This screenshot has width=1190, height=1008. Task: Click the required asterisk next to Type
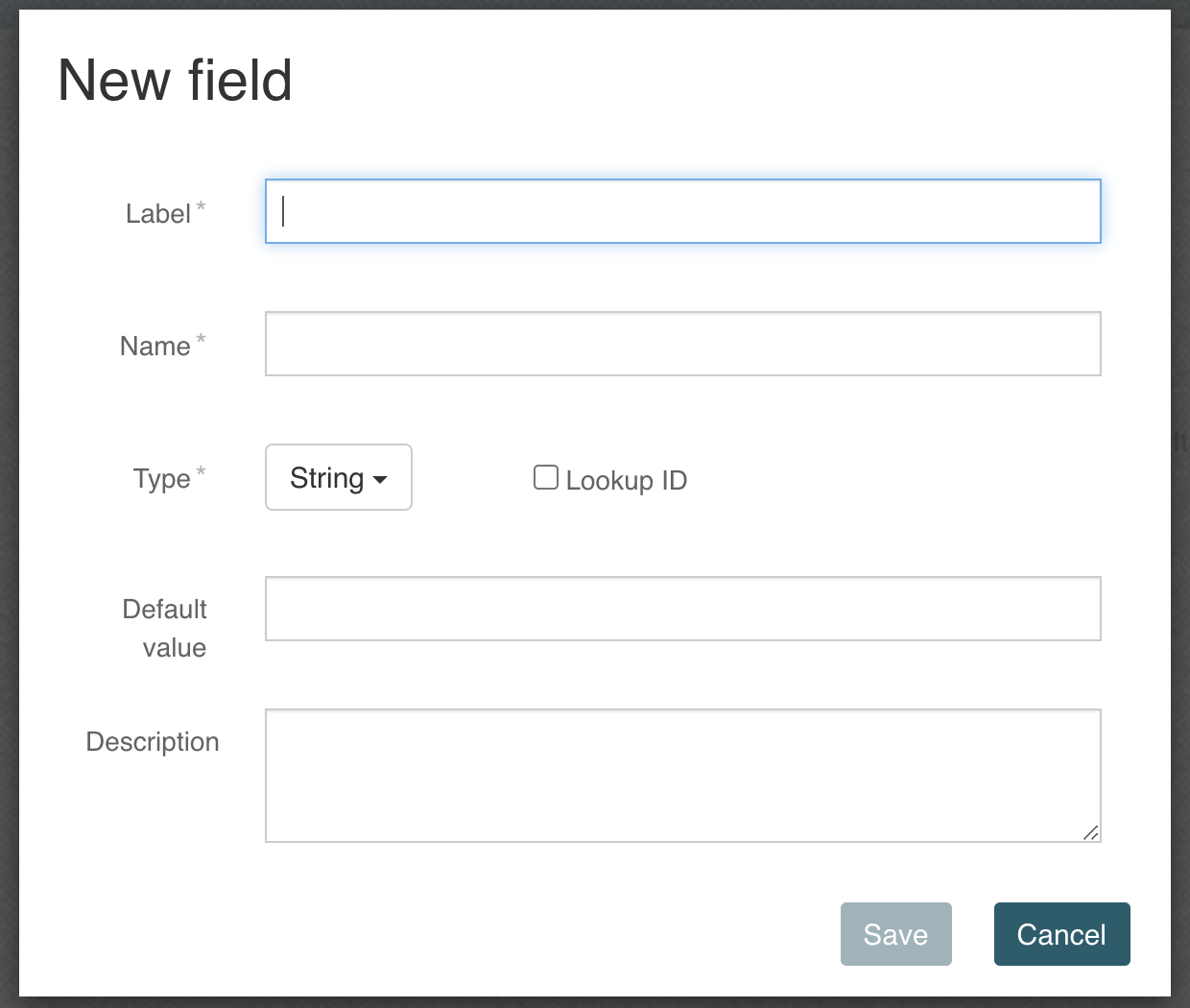pyautogui.click(x=201, y=470)
